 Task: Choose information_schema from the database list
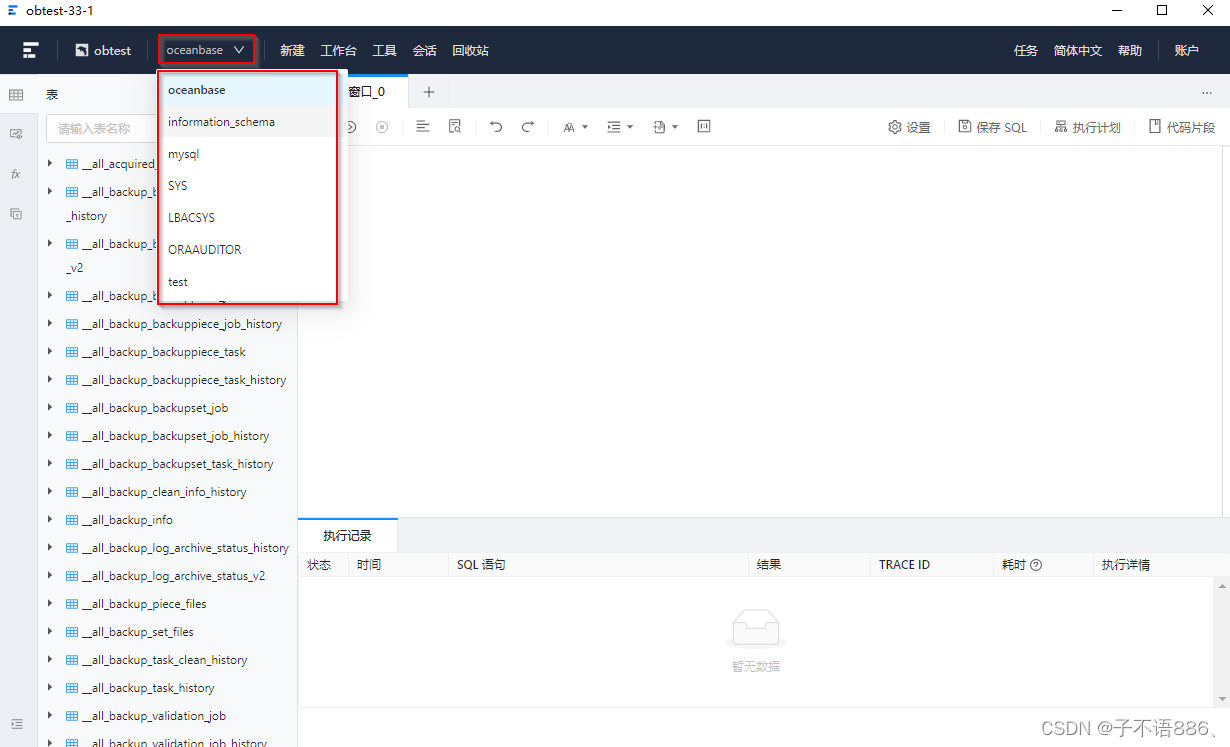tap(248, 122)
